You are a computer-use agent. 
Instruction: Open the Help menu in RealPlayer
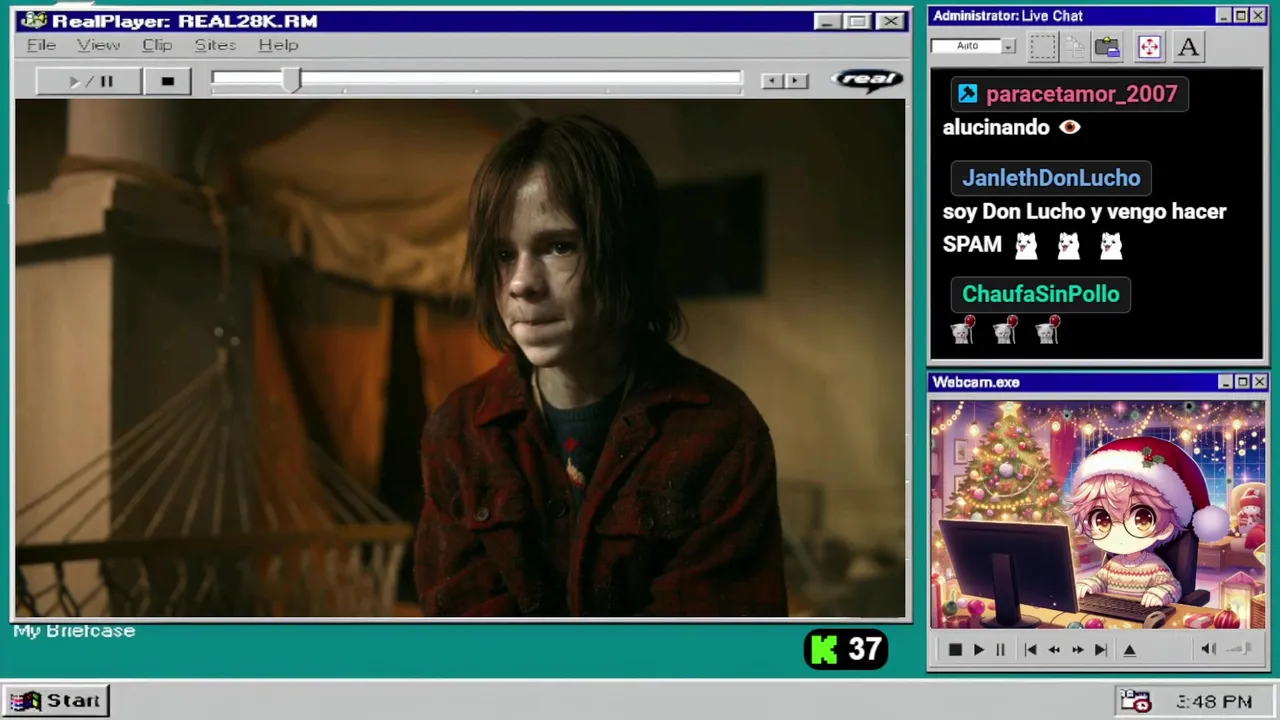(278, 45)
